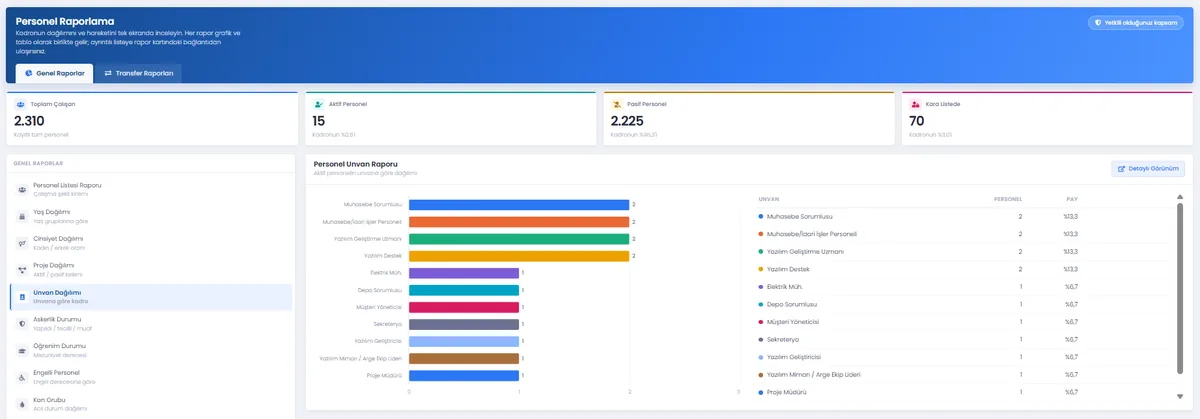Click the Toplam Çalışan people icon
Viewport: 1200px width, 419px height.
click(21, 104)
